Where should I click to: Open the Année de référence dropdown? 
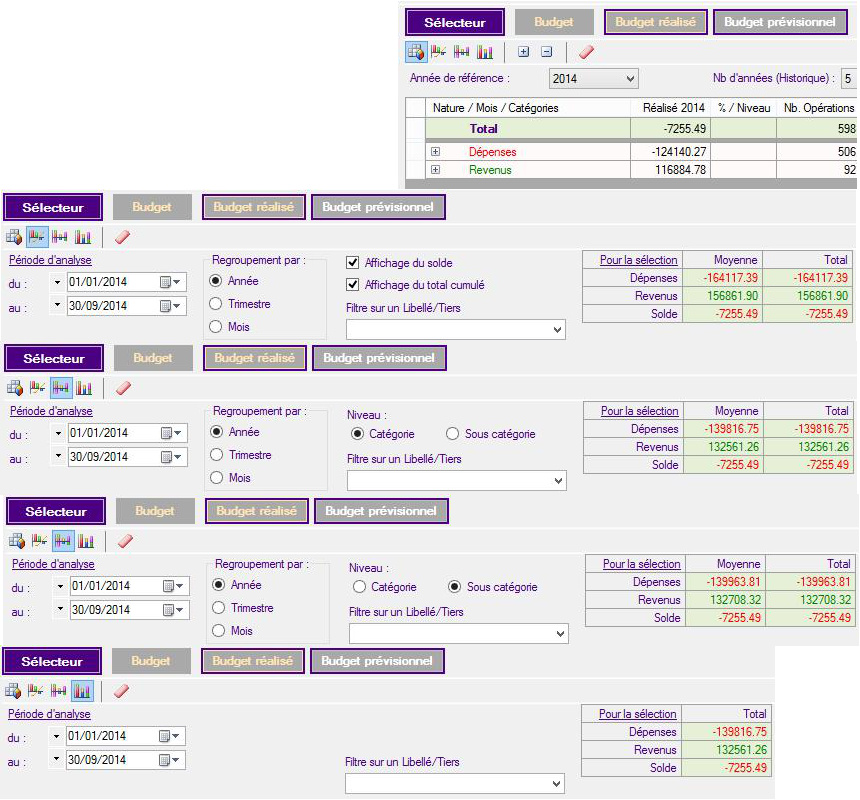click(593, 78)
